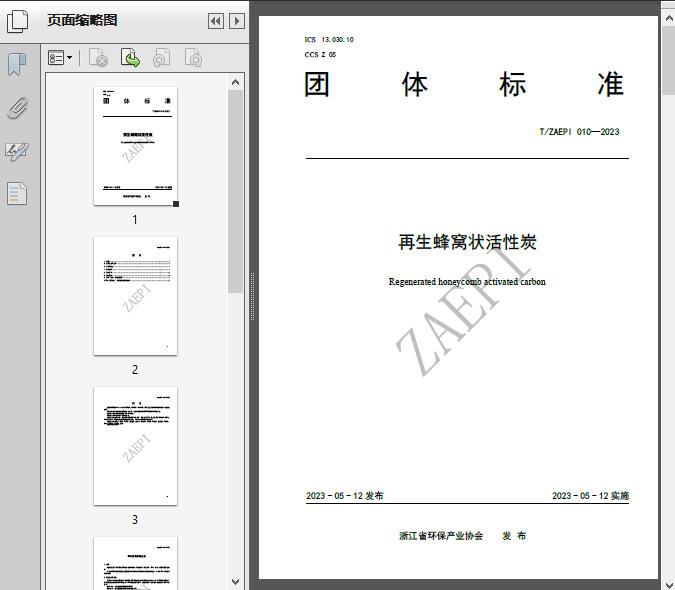675x590 pixels.
Task: Rotate pages clockwise icon
Action: (x=193, y=58)
